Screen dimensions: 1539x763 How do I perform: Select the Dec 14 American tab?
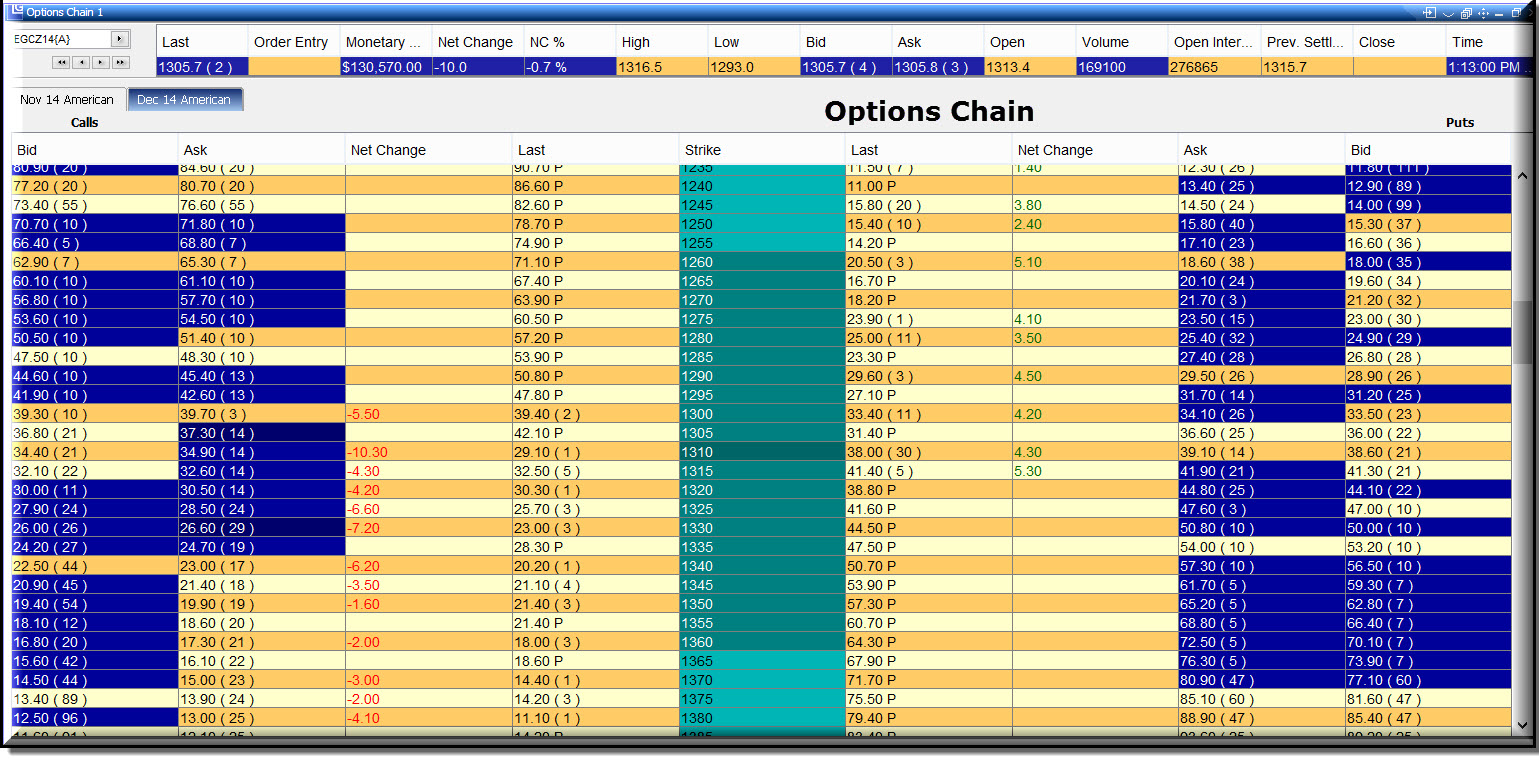184,100
